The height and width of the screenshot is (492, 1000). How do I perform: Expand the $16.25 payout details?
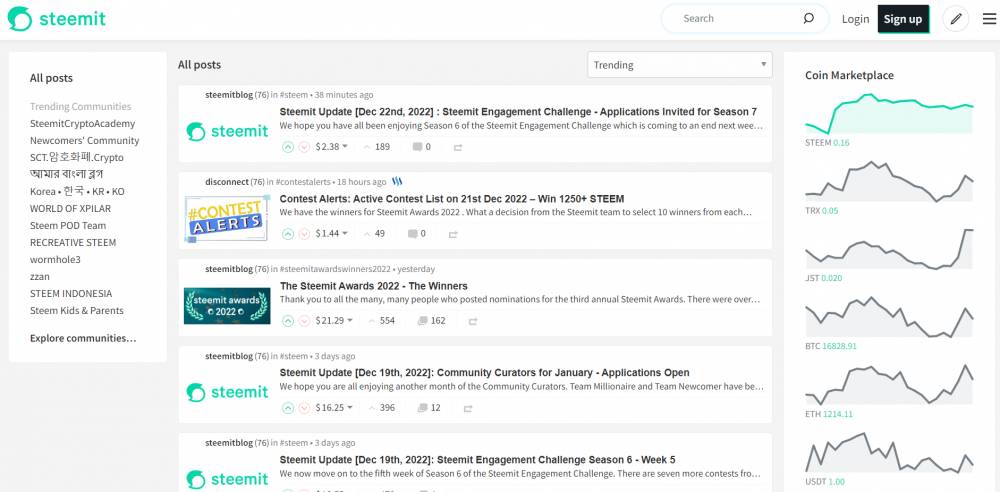coord(334,408)
